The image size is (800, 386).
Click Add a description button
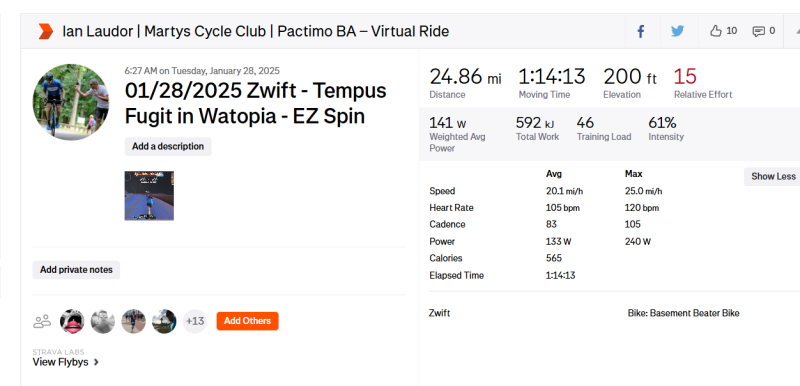tap(168, 146)
